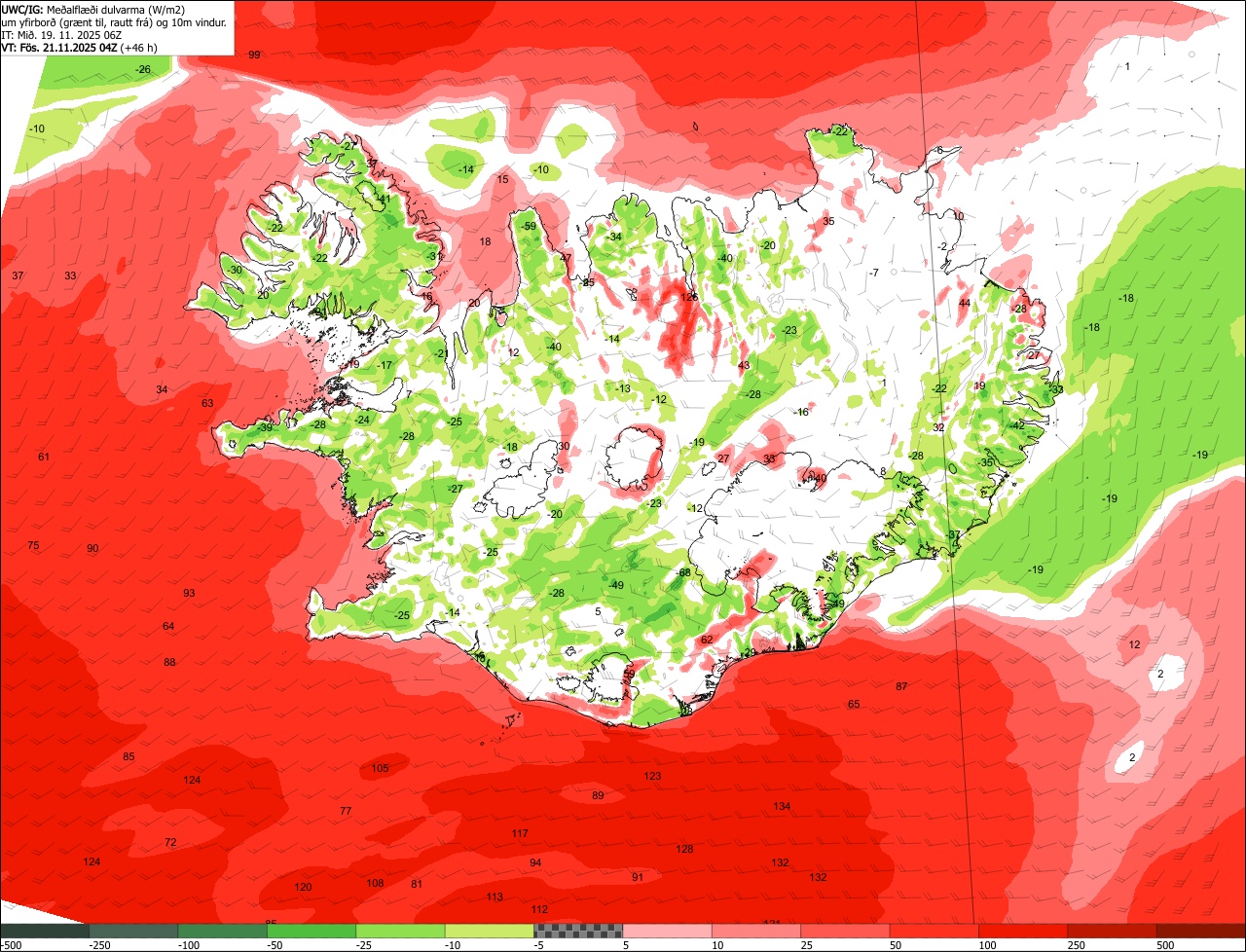The height and width of the screenshot is (952, 1246).
Task: Click the ocean flux value 117
Action: (520, 833)
